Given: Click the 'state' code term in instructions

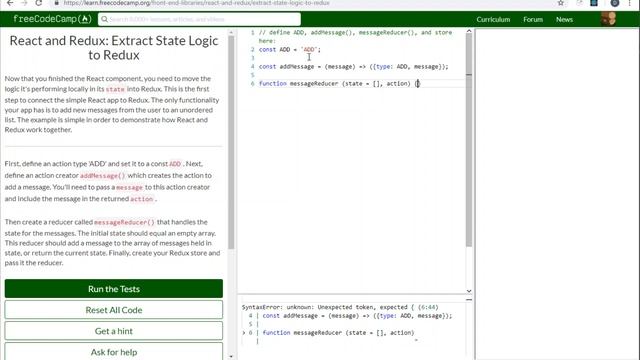Looking at the screenshot, I should point(115,89).
